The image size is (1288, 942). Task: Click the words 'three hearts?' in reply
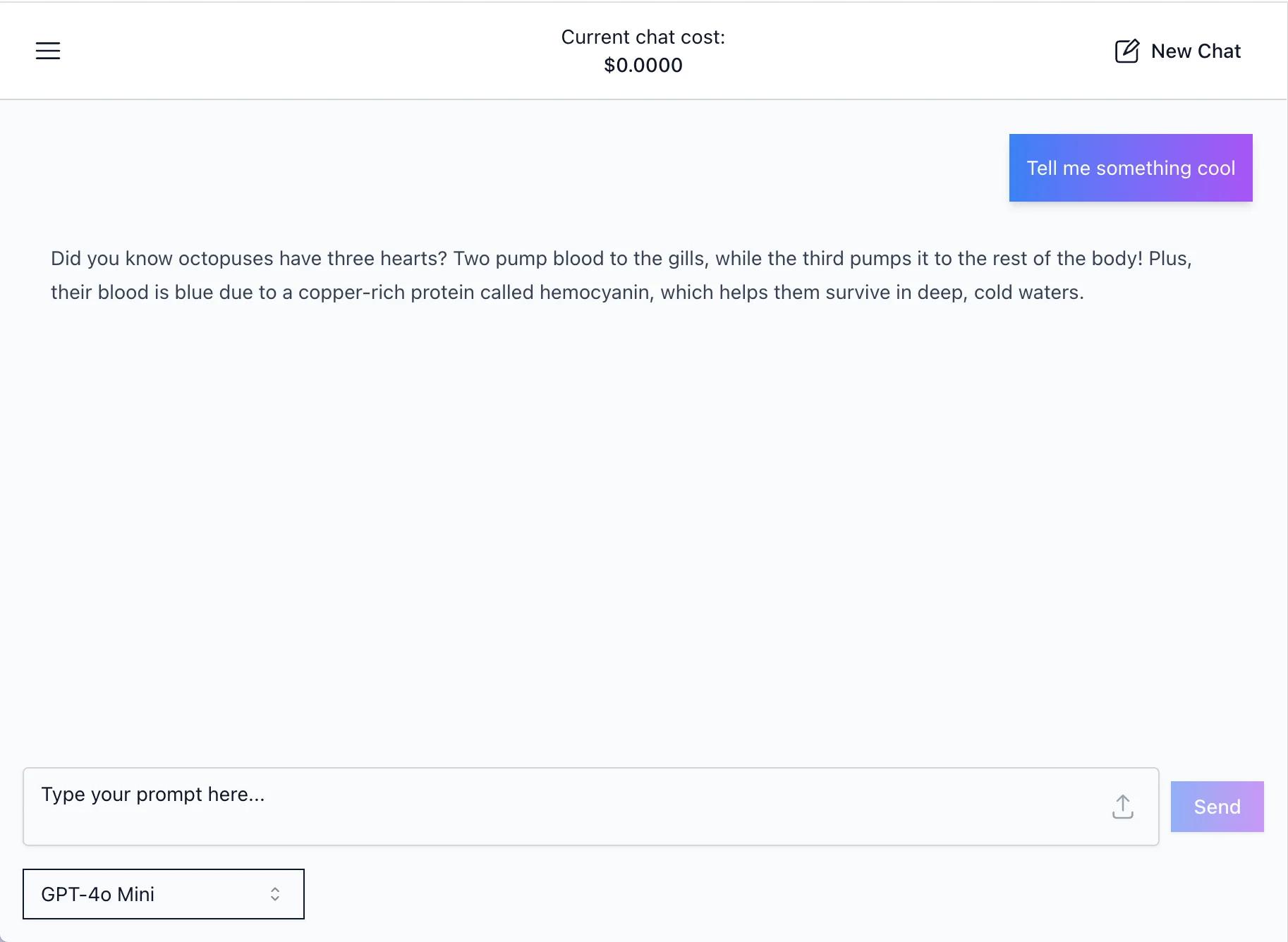point(387,259)
